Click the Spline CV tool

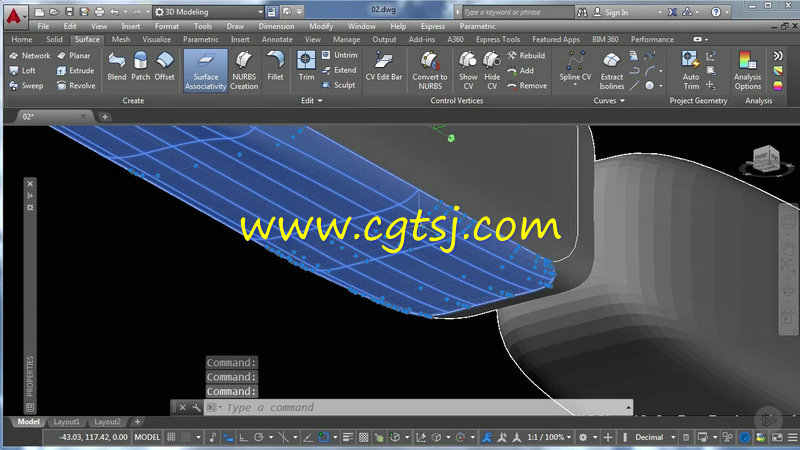(575, 66)
